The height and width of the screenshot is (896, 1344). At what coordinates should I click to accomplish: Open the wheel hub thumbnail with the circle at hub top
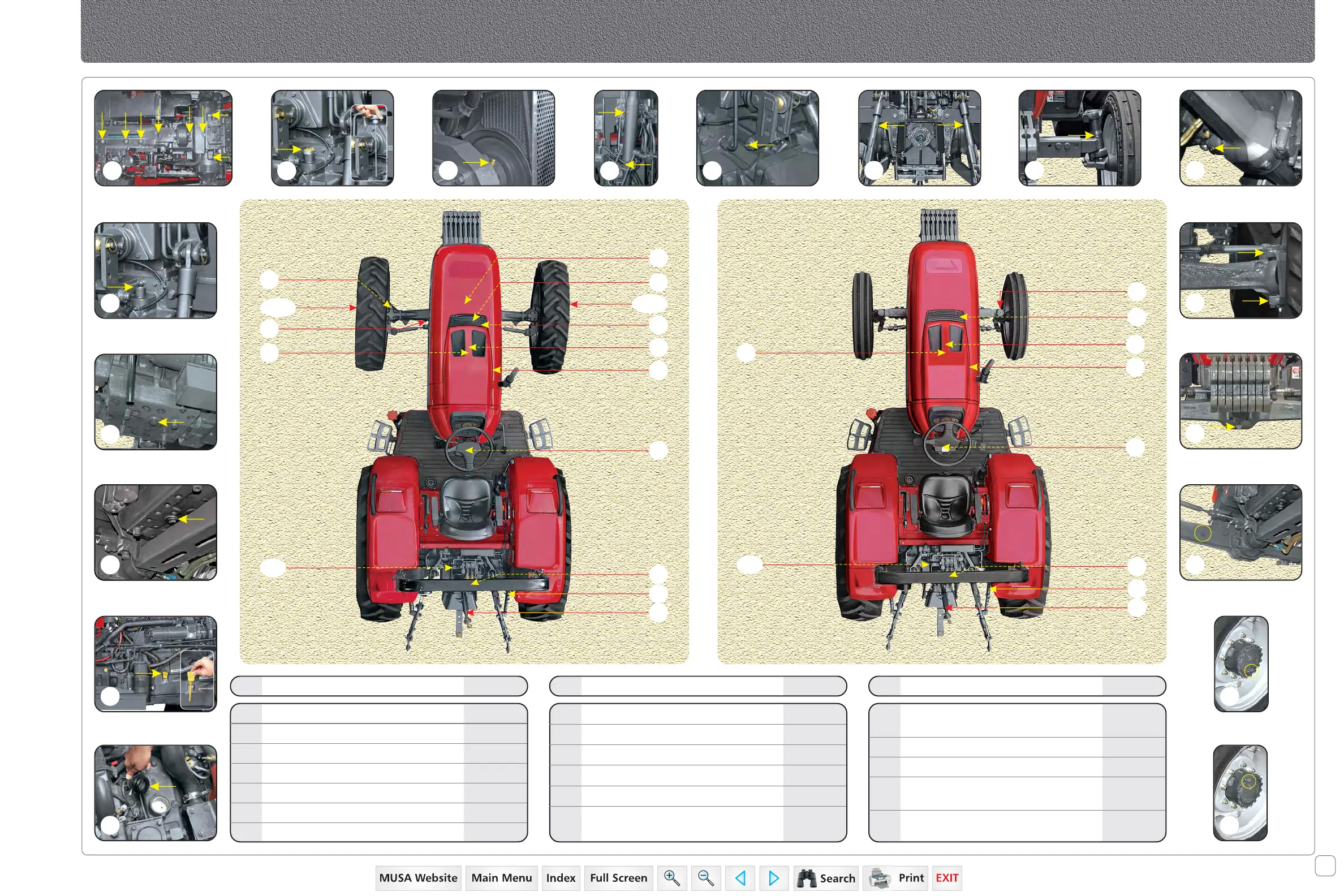pos(1240,792)
